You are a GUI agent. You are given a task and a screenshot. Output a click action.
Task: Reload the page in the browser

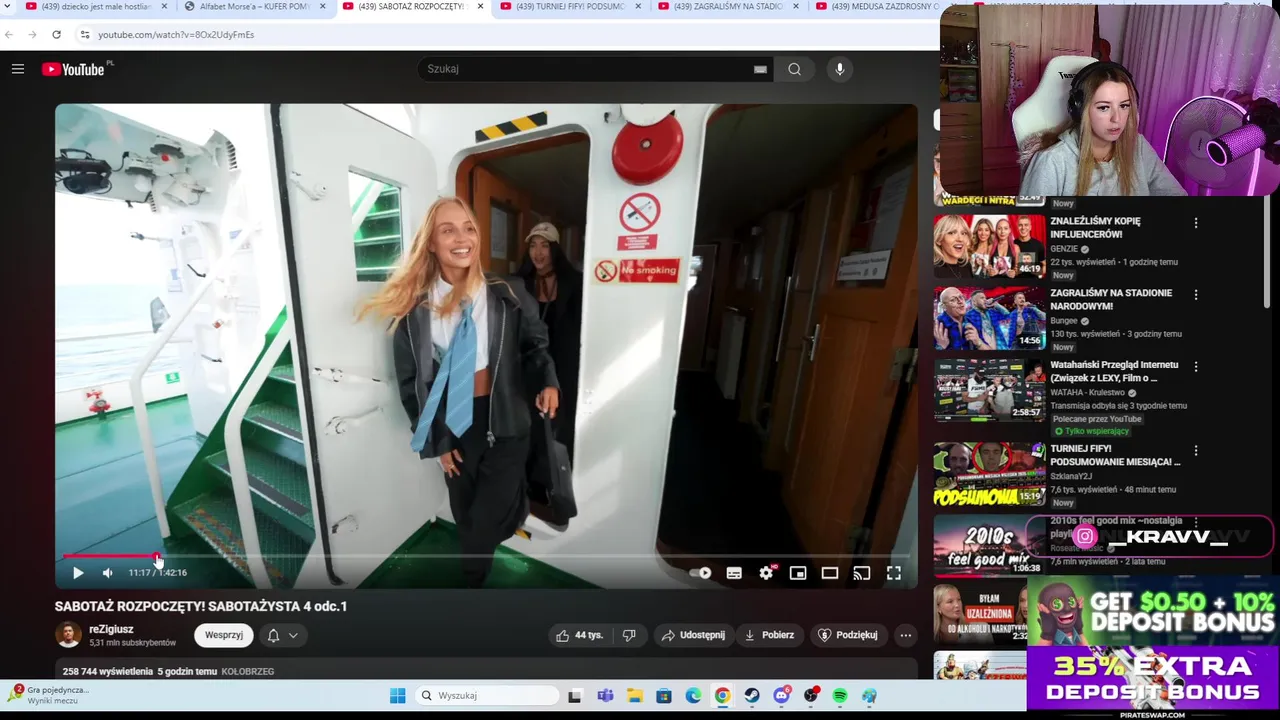pyautogui.click(x=56, y=34)
